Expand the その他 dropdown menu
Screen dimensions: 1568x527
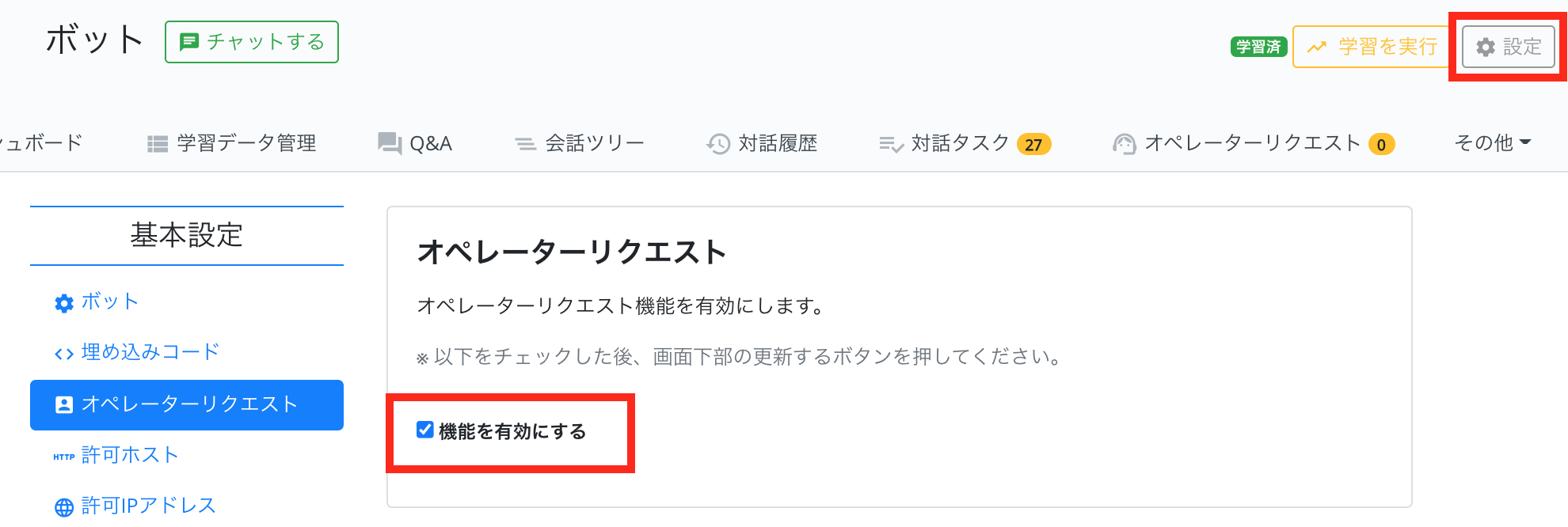[x=1492, y=143]
